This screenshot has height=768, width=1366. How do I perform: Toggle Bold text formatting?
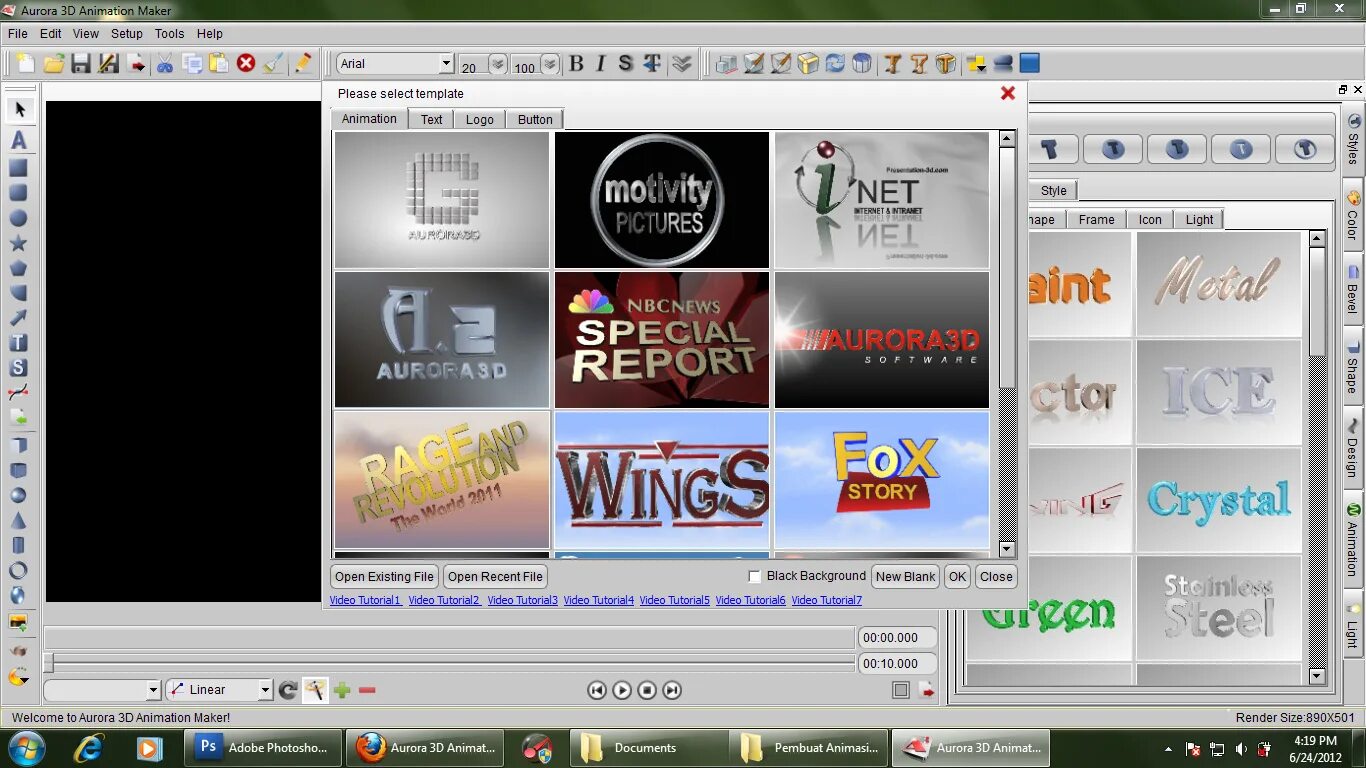coord(576,64)
